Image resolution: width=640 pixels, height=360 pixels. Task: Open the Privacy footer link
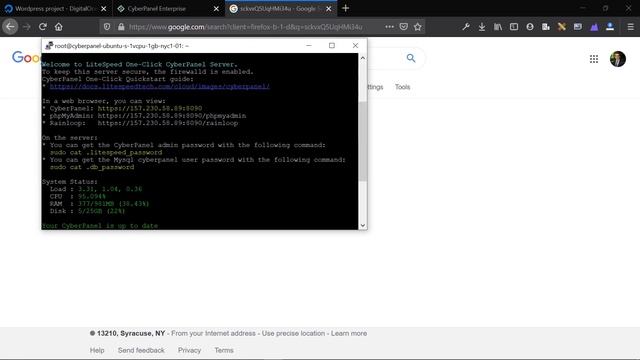[189, 350]
